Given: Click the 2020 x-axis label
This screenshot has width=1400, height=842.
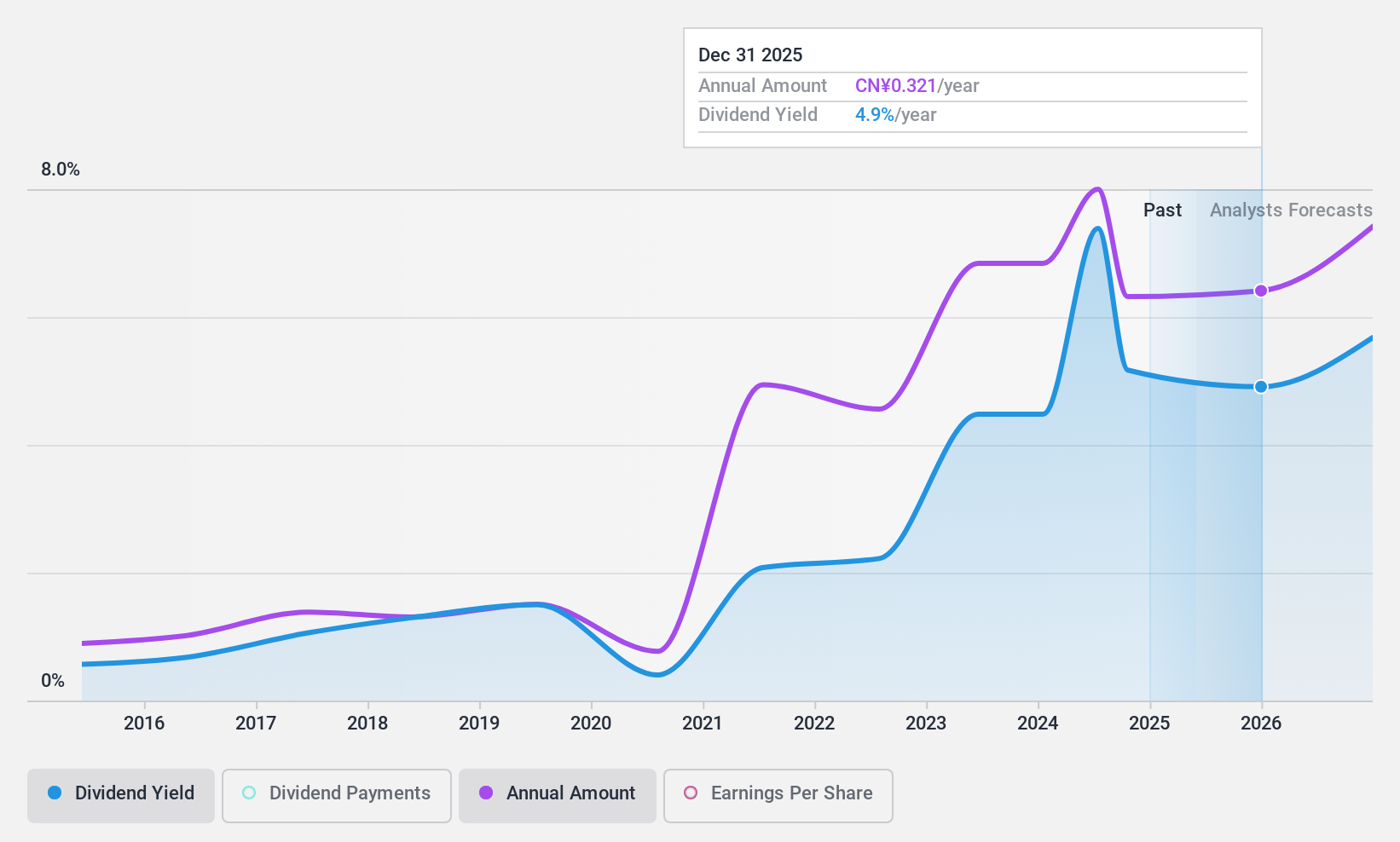Looking at the screenshot, I should click(591, 724).
